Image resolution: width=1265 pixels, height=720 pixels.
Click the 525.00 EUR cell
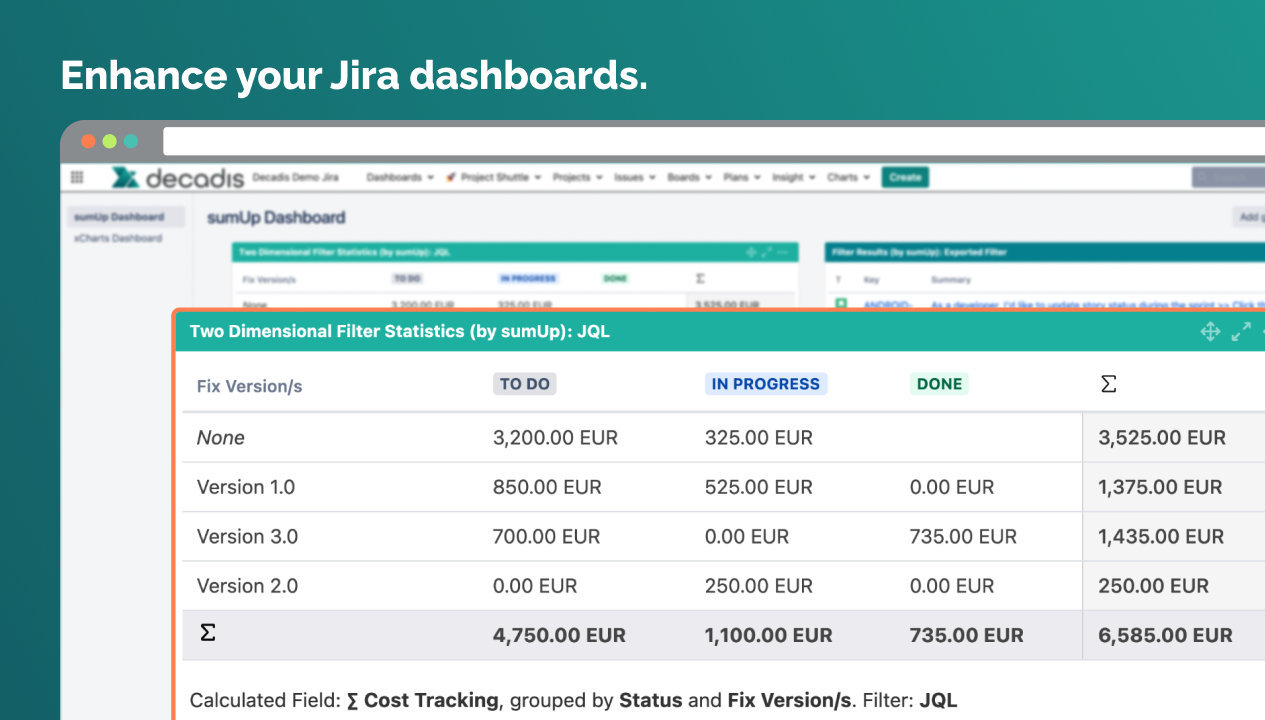[759, 487]
